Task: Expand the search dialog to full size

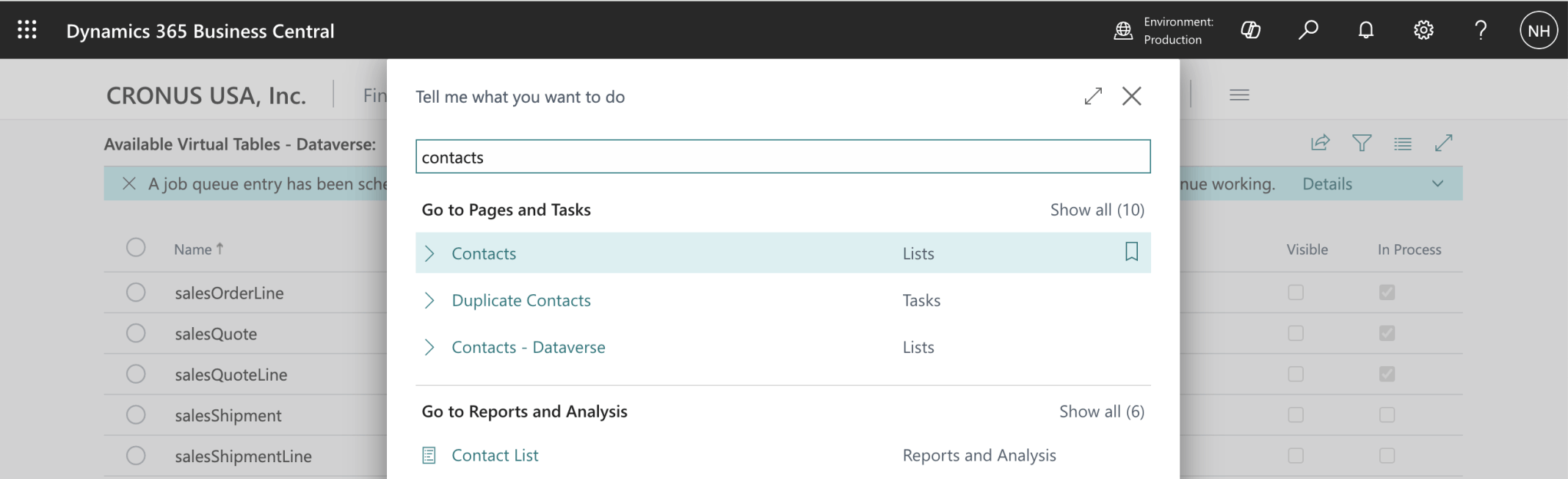Action: click(x=1093, y=96)
